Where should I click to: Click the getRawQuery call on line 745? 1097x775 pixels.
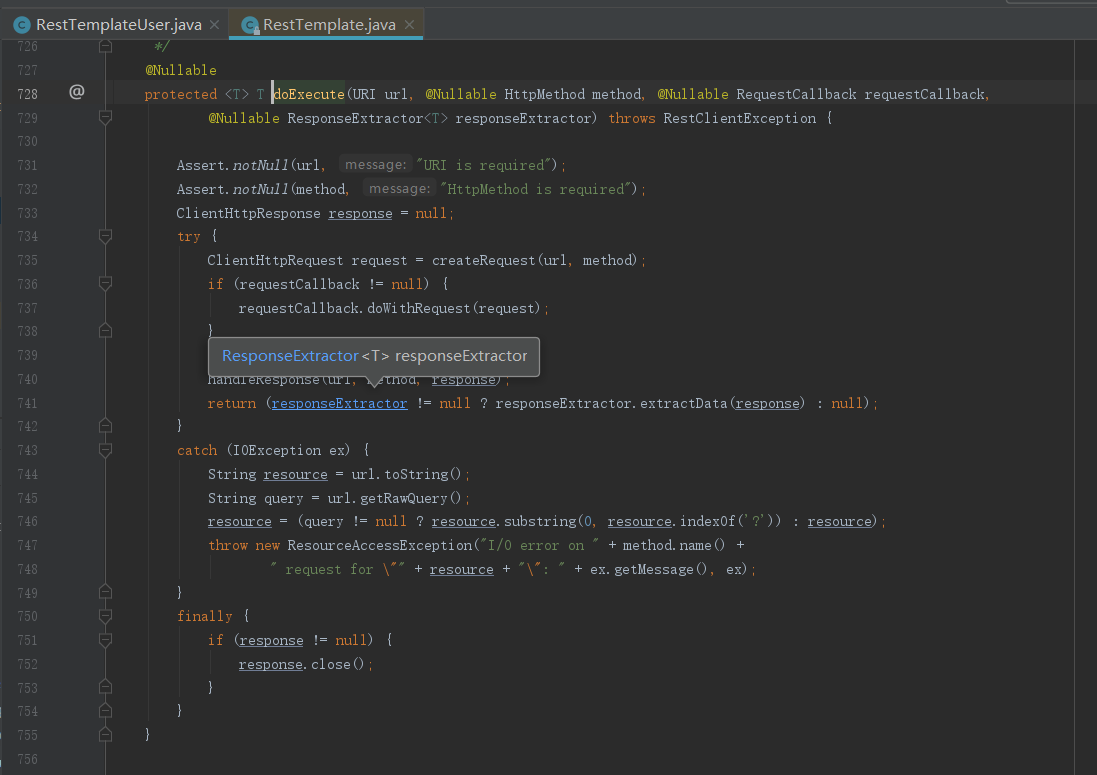click(x=404, y=499)
